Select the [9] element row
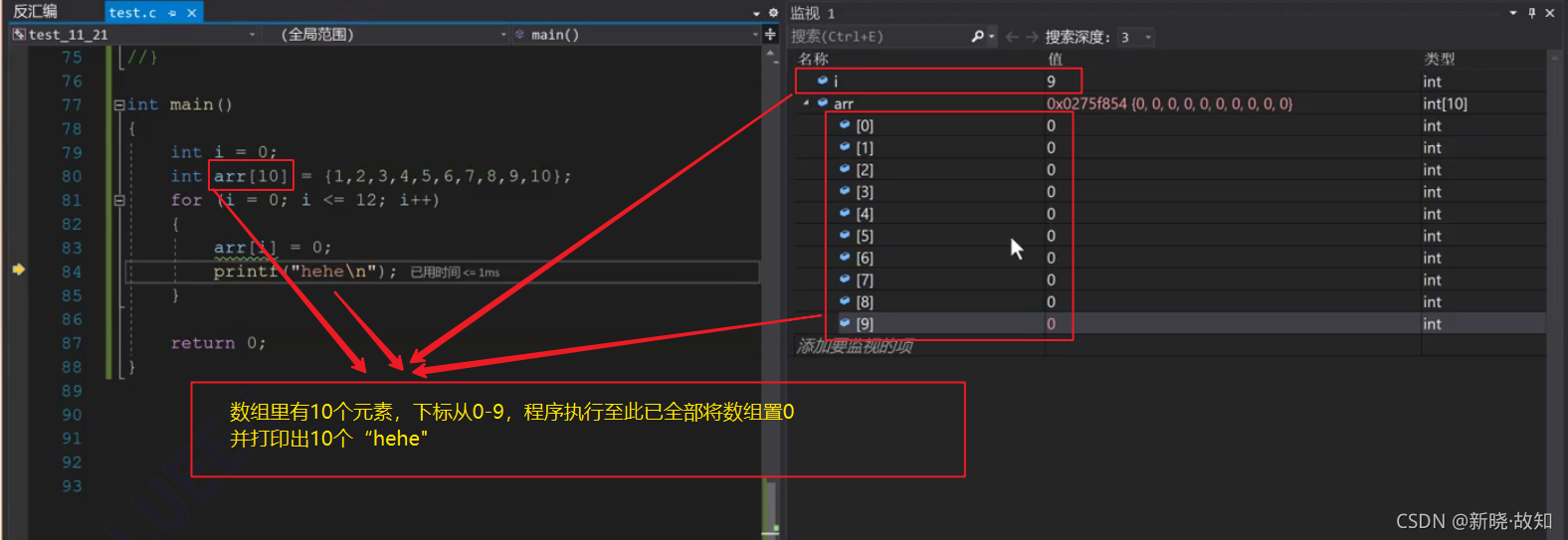This screenshot has width=1568, height=540. [x=1169, y=323]
